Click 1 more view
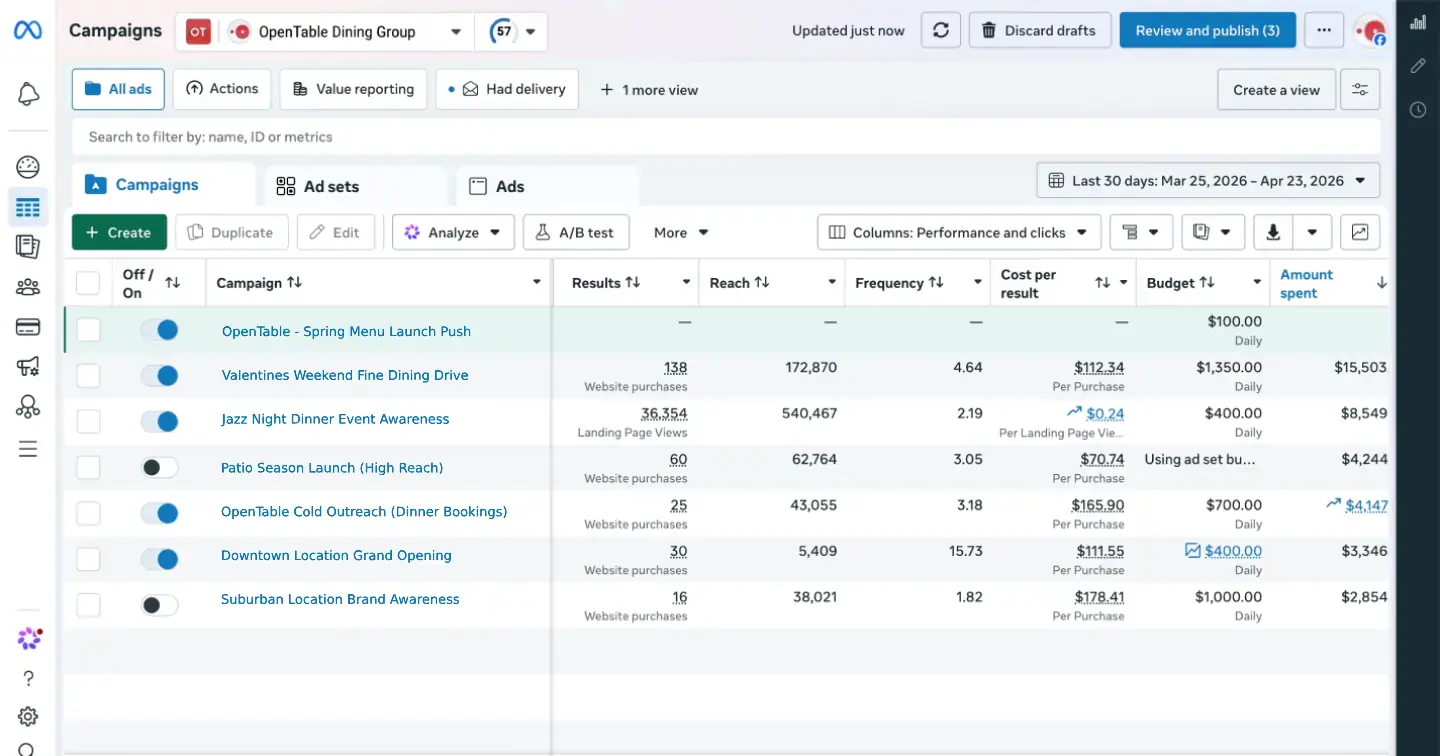The width and height of the screenshot is (1440, 756). [x=649, y=90]
